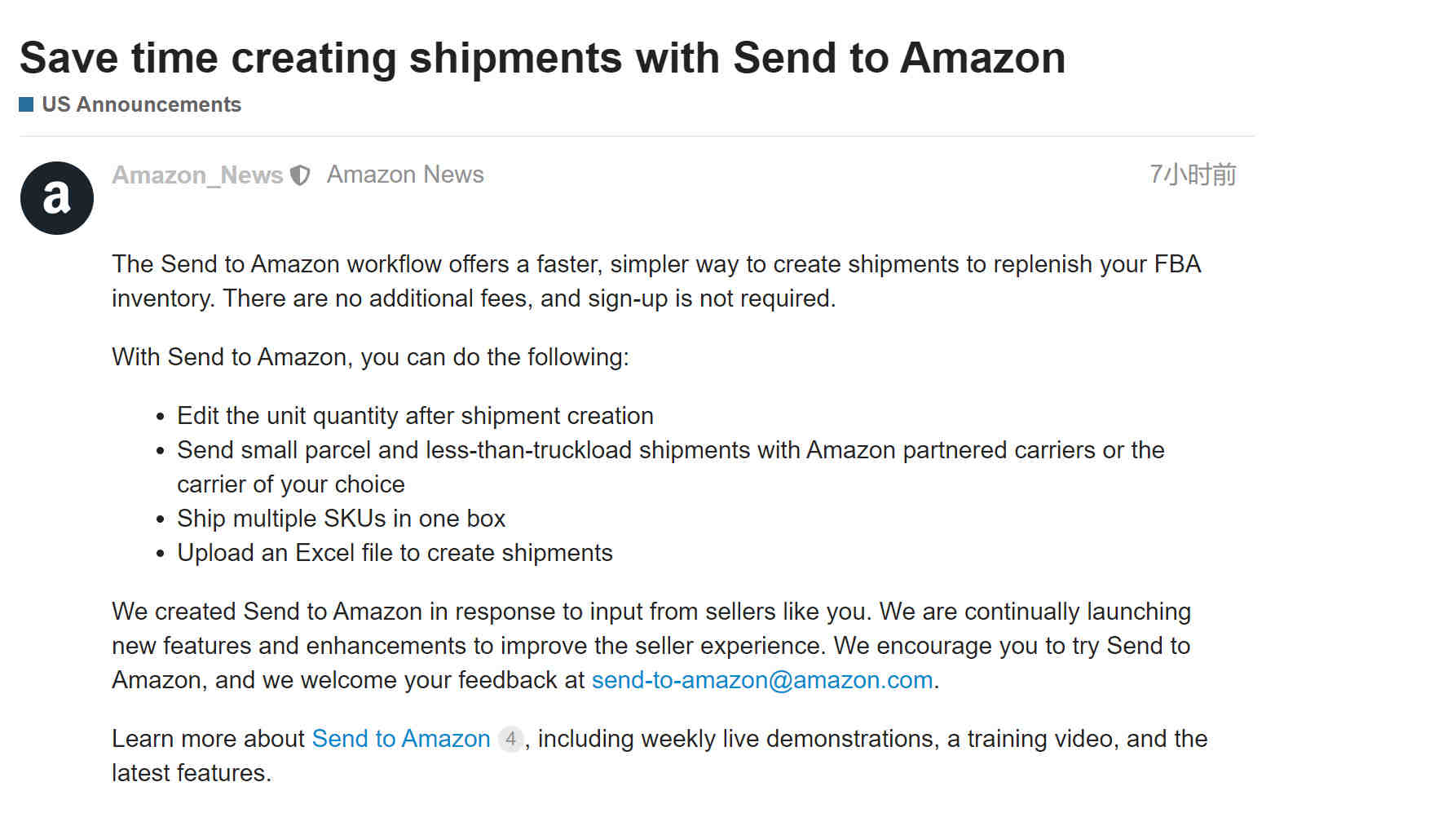The width and height of the screenshot is (1456, 835).
Task: Click the bullet Upload an Excel file to create shipments
Action: [x=395, y=553]
